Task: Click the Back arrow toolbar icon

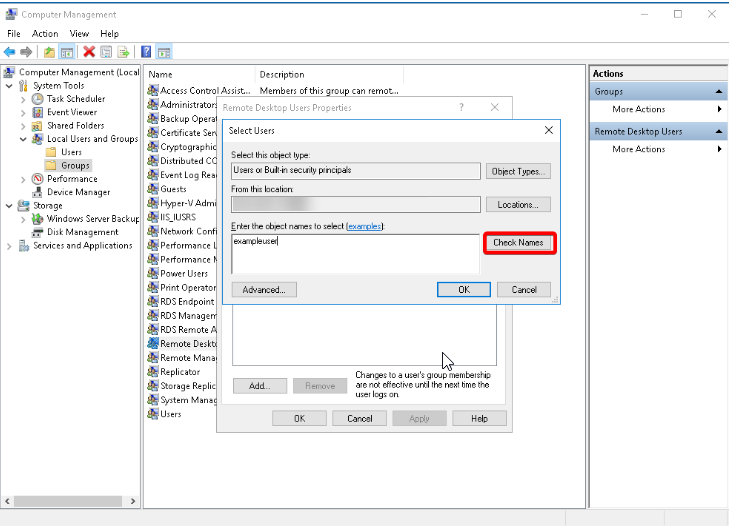Action: coord(9,52)
